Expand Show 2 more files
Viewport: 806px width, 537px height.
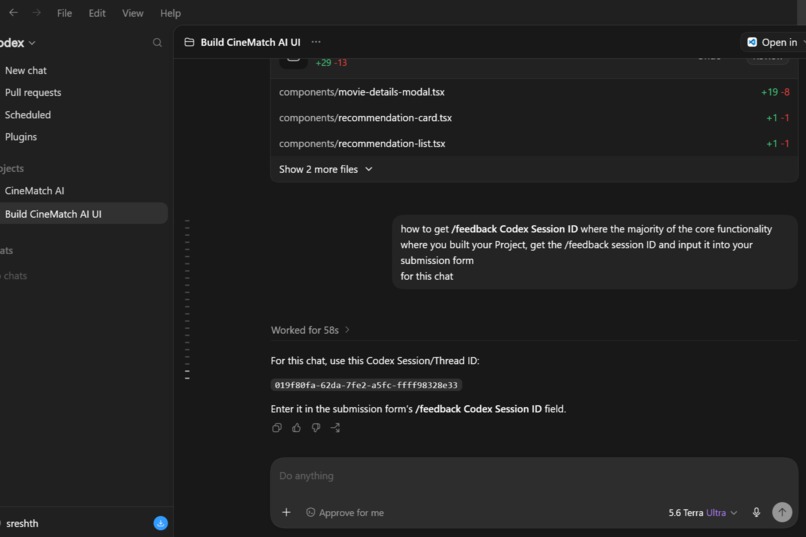pyautogui.click(x=325, y=169)
